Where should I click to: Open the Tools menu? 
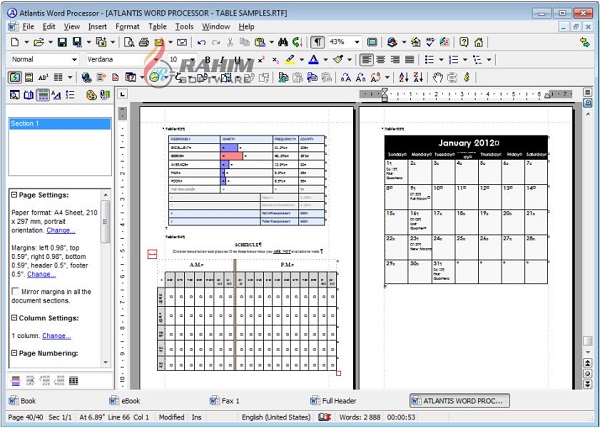tap(184, 27)
